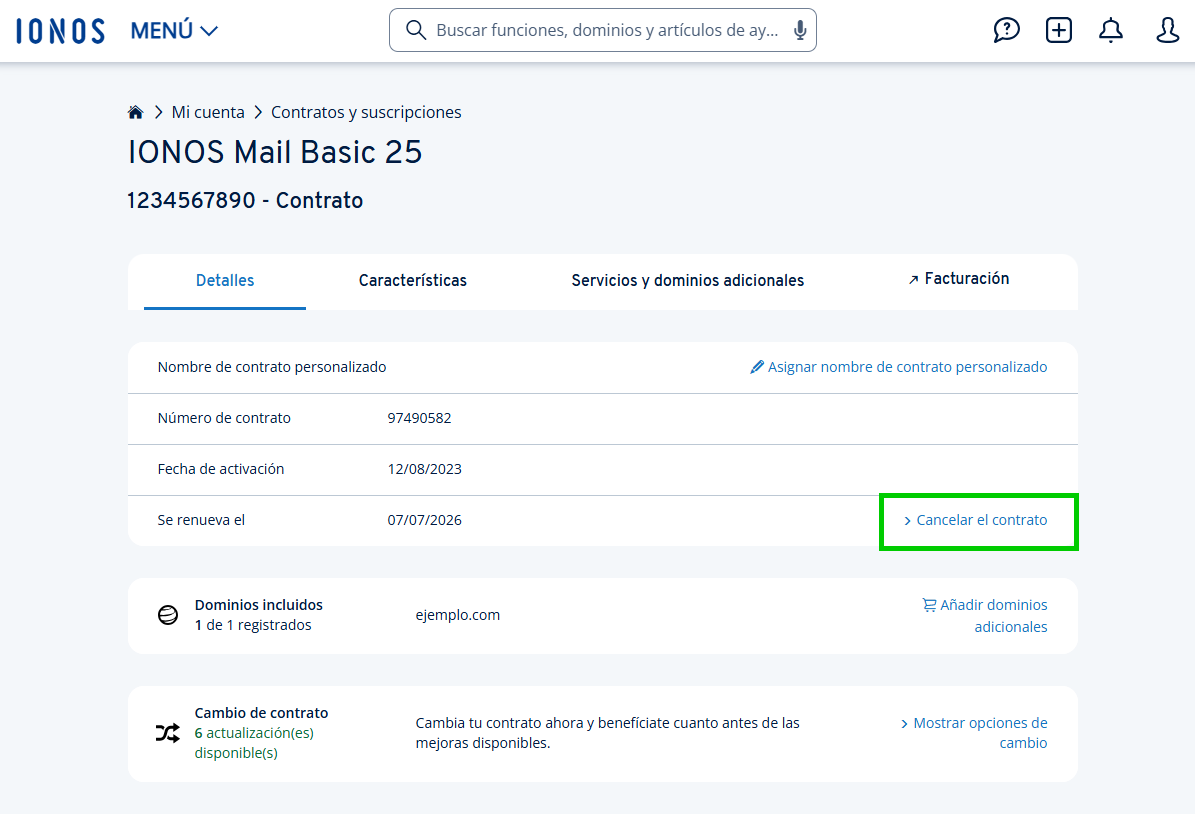Click the Cambio de contrato heading
The width and height of the screenshot is (1195, 814).
(261, 713)
